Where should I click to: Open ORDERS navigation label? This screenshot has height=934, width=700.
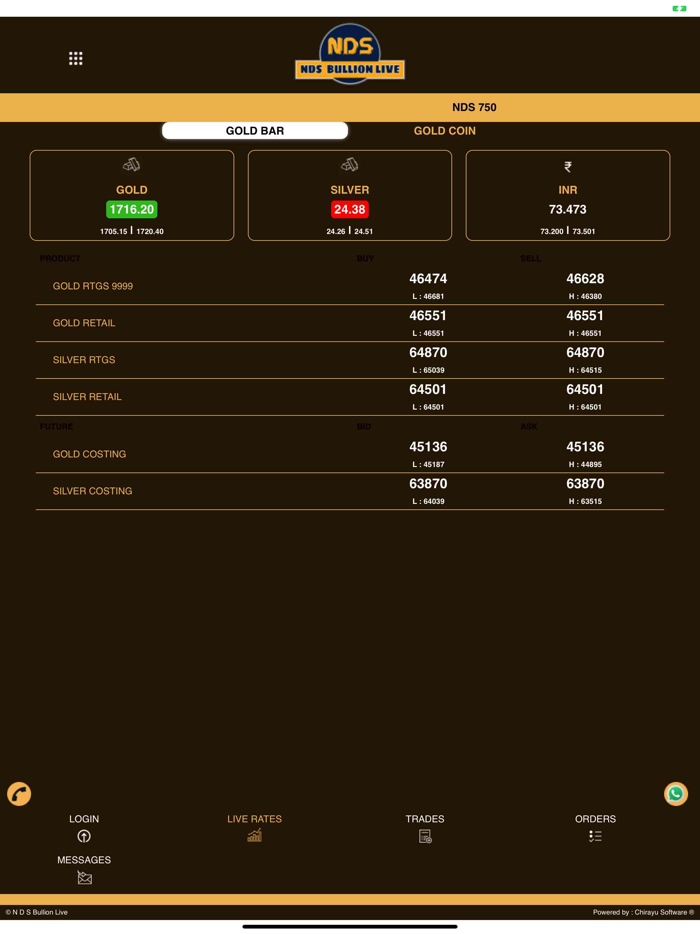(x=595, y=819)
